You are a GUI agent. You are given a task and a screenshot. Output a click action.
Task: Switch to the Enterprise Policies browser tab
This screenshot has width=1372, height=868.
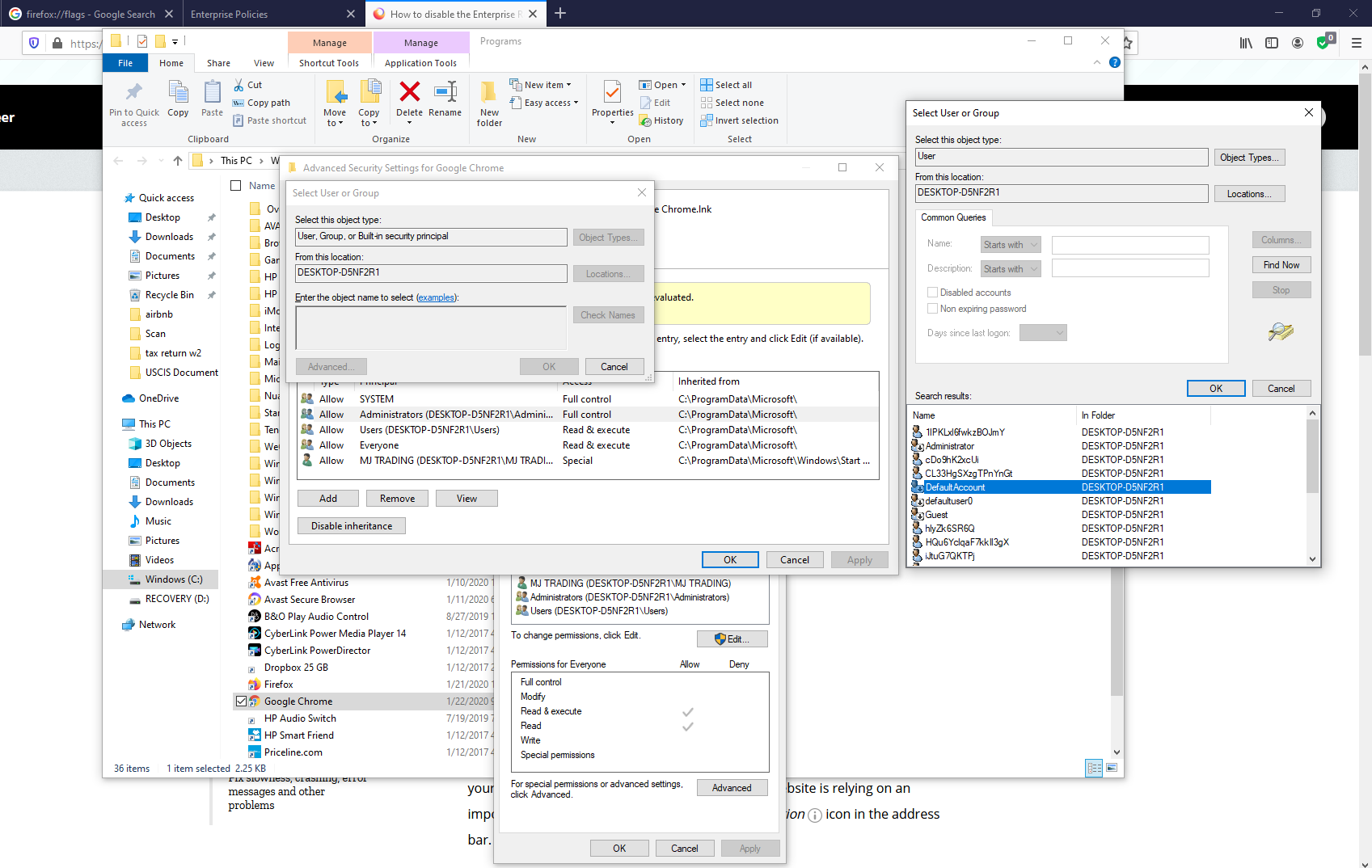click(x=230, y=14)
